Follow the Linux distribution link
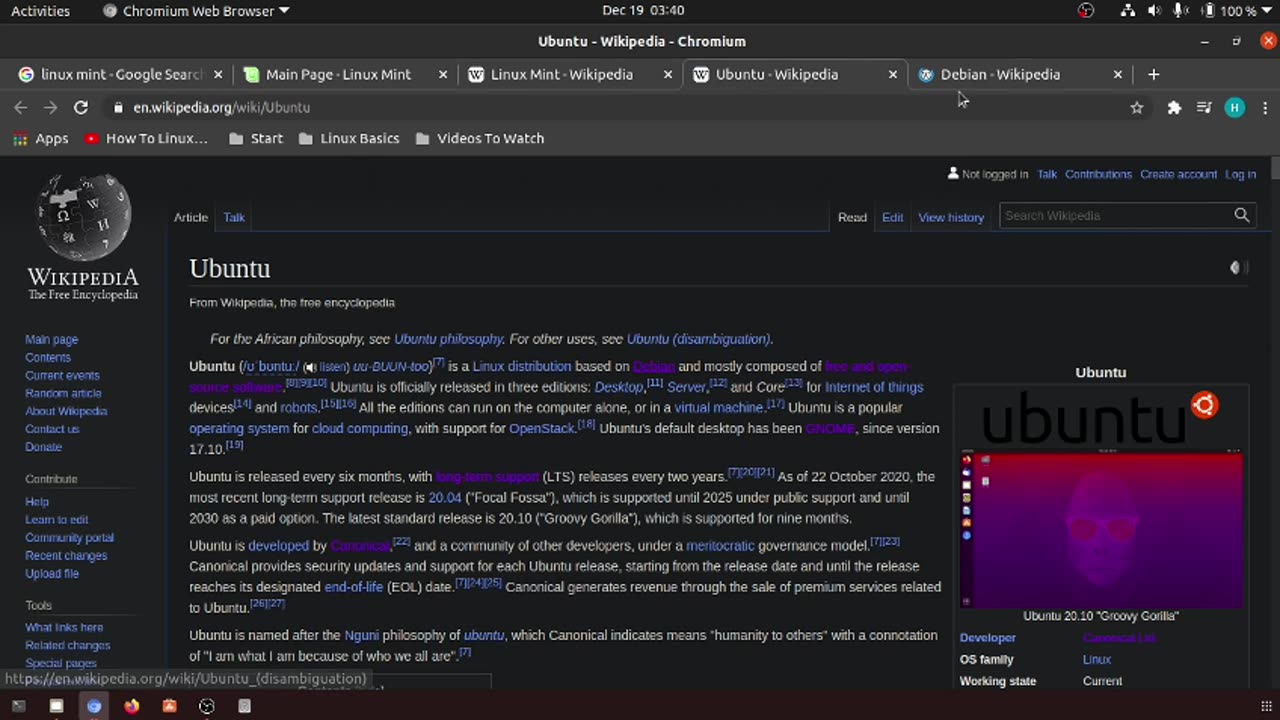The image size is (1280, 720). 521,366
